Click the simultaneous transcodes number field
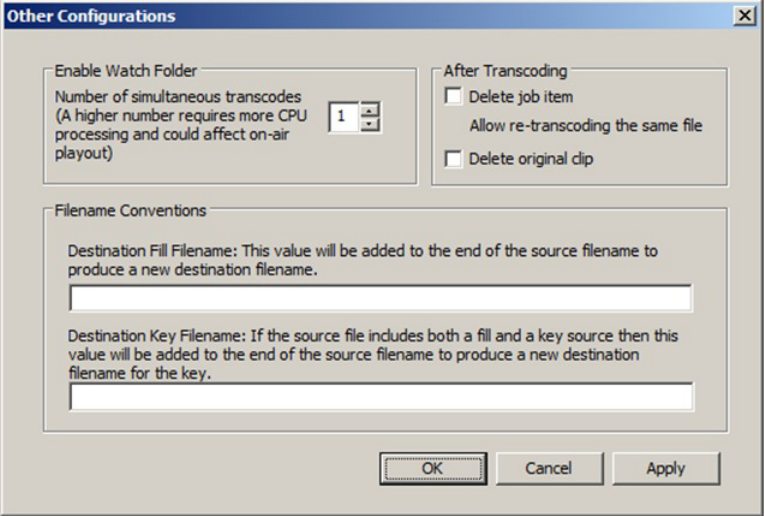The image size is (765, 516). 343,117
